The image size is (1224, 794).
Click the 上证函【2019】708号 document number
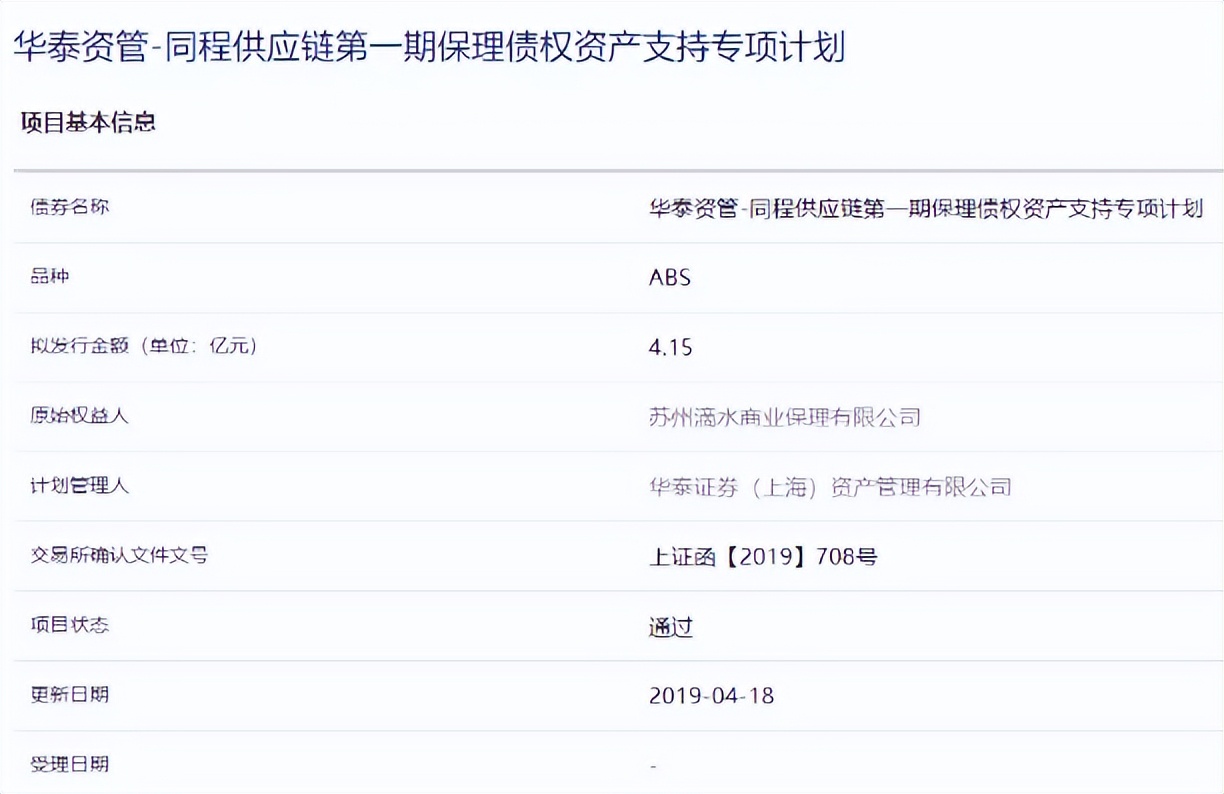(762, 556)
